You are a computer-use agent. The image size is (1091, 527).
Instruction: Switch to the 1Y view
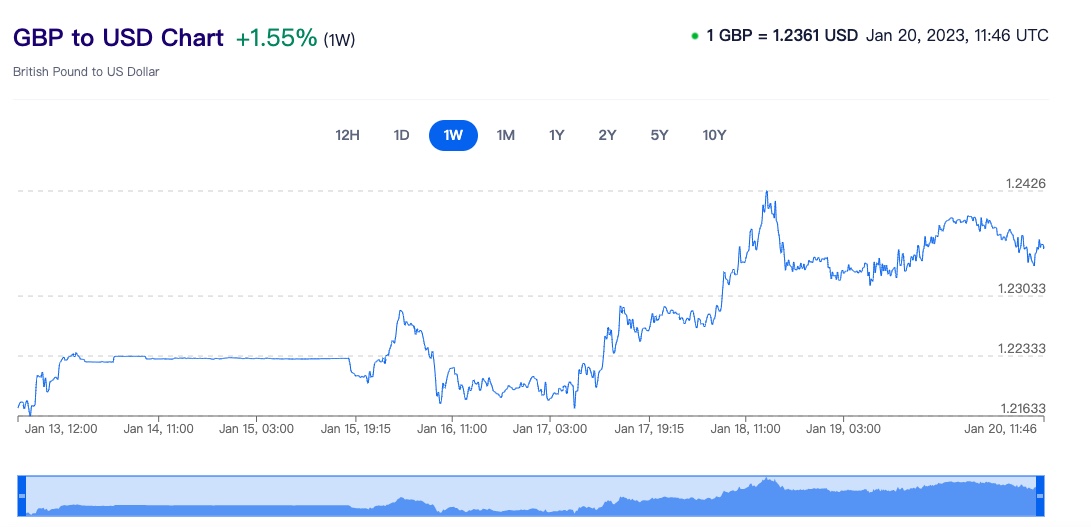[557, 135]
